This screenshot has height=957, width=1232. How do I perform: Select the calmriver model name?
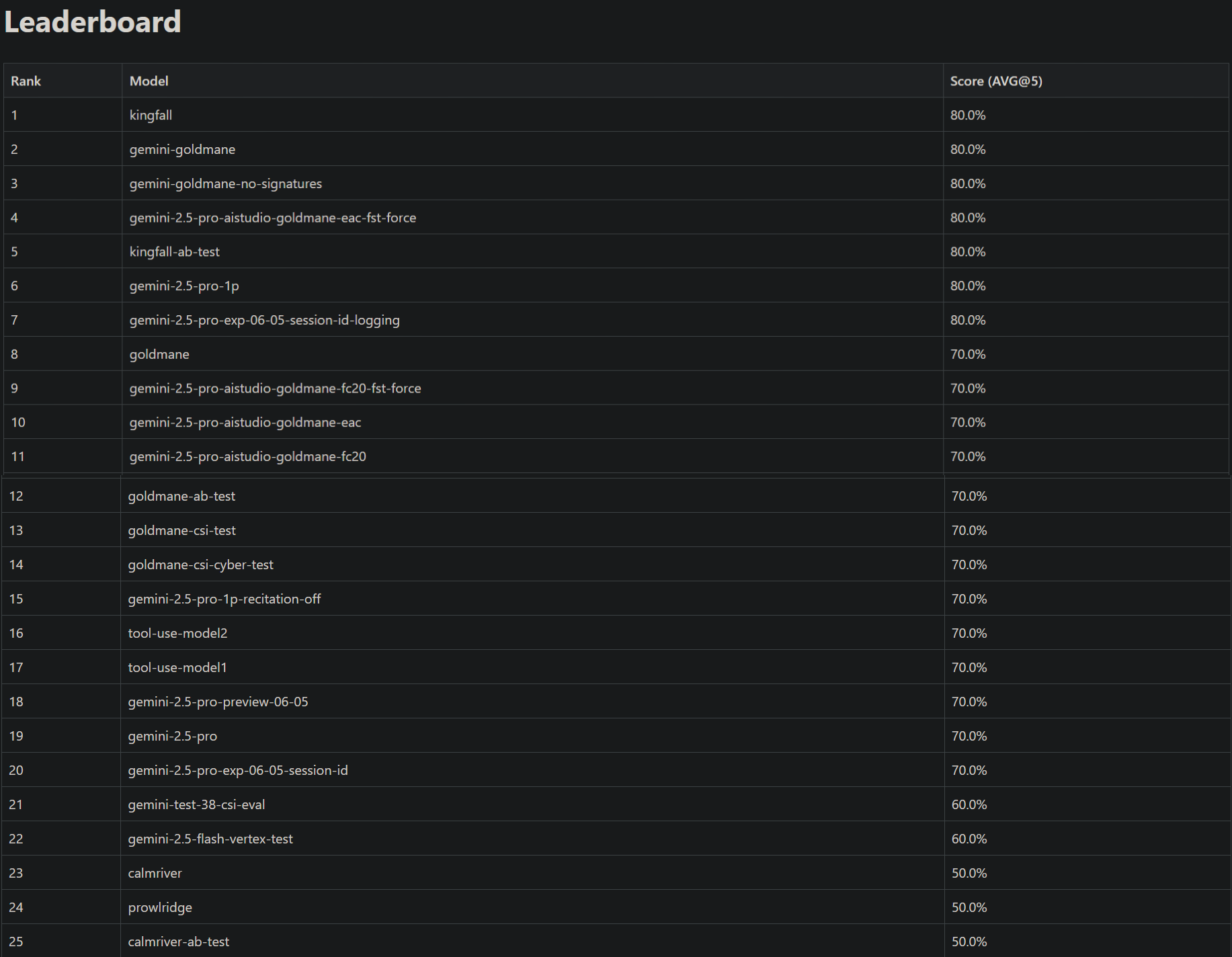click(155, 873)
